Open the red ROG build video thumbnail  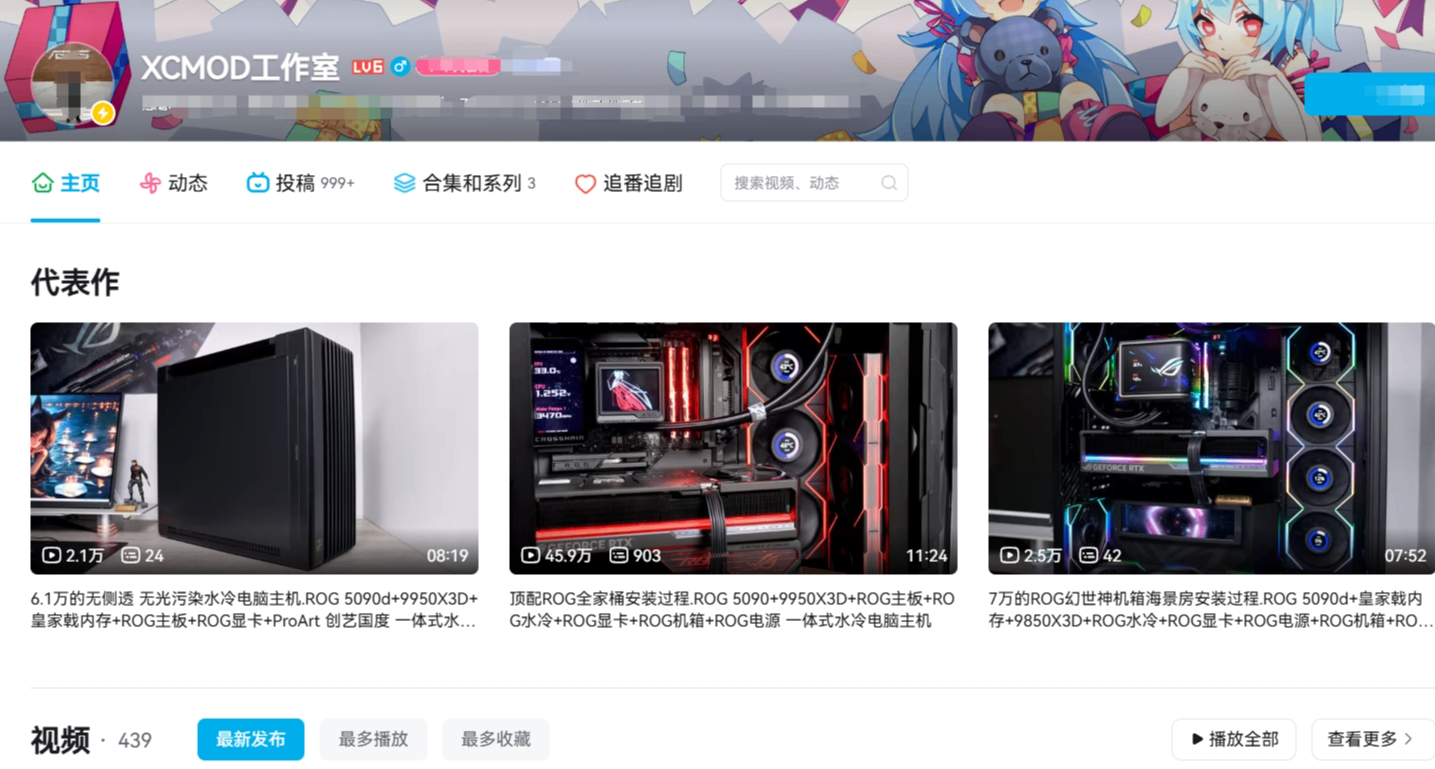[x=733, y=448]
